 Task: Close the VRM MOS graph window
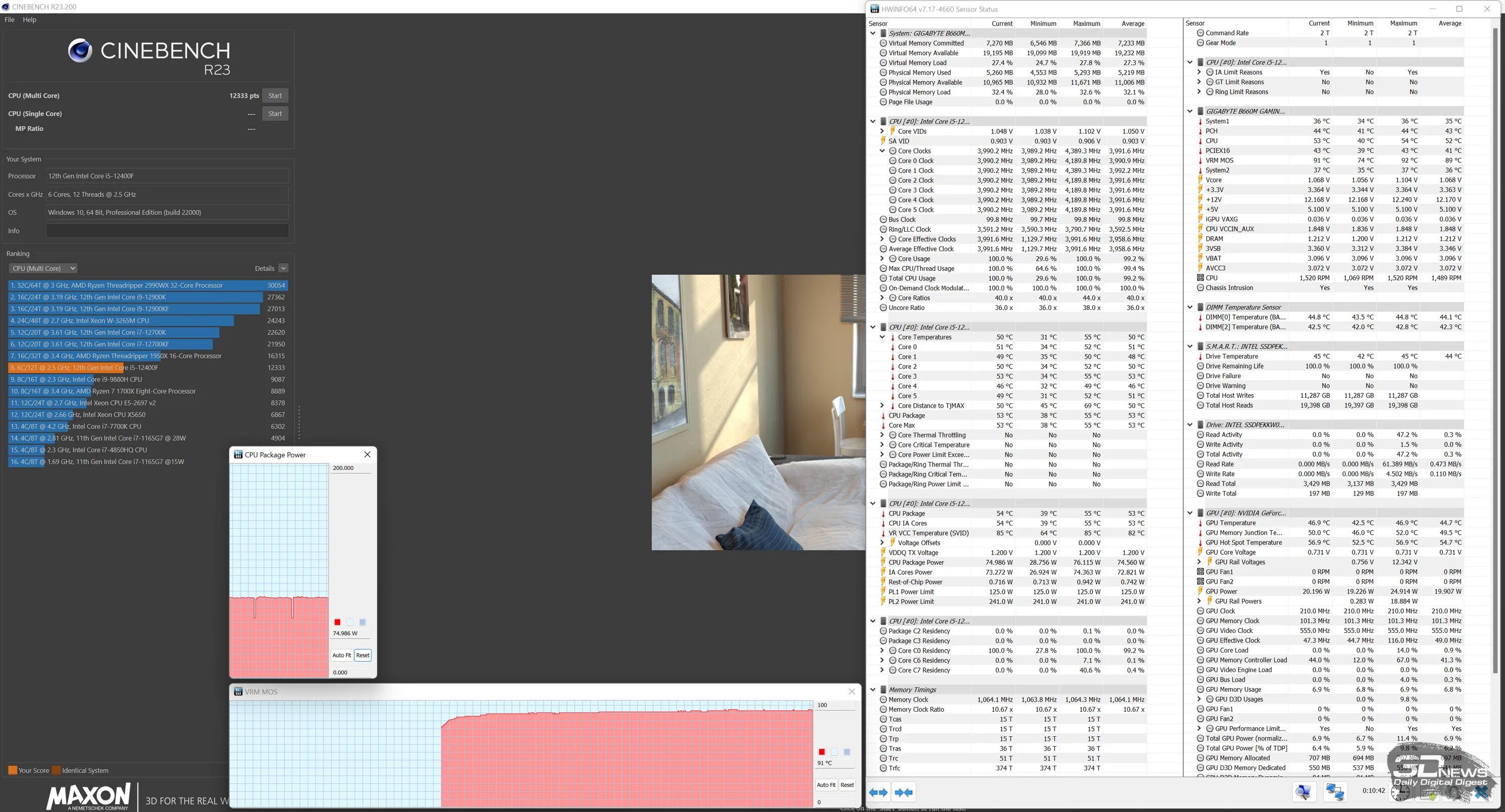point(851,692)
